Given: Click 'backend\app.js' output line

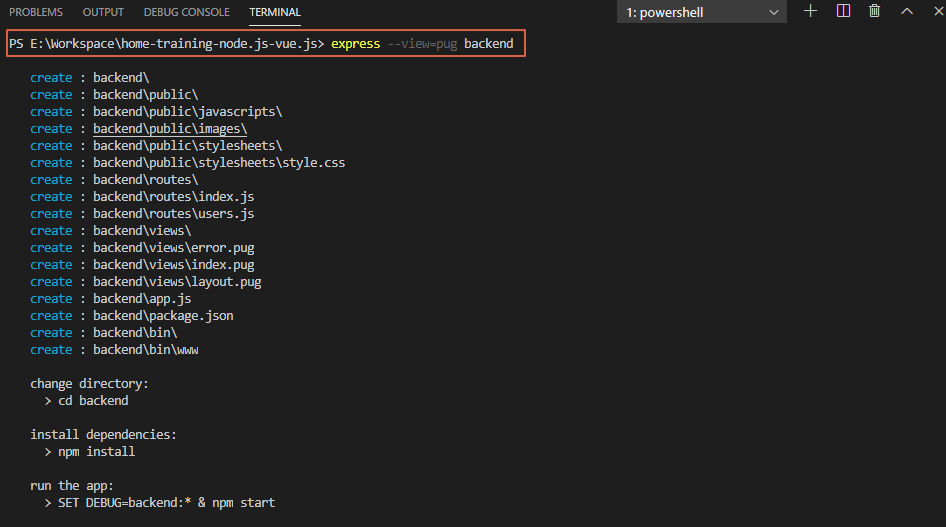Looking at the screenshot, I should pyautogui.click(x=142, y=298).
